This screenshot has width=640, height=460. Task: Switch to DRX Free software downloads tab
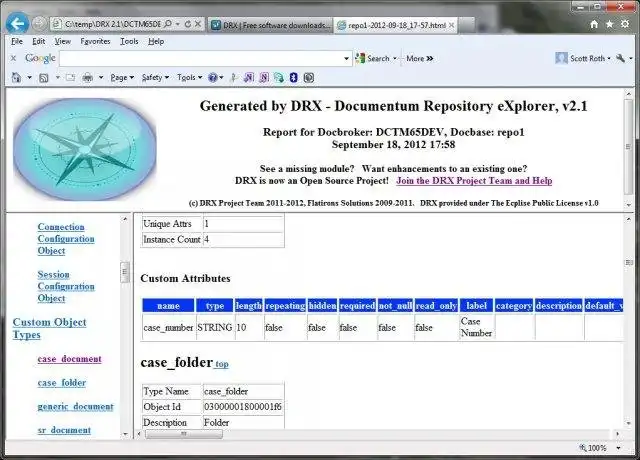(270, 25)
